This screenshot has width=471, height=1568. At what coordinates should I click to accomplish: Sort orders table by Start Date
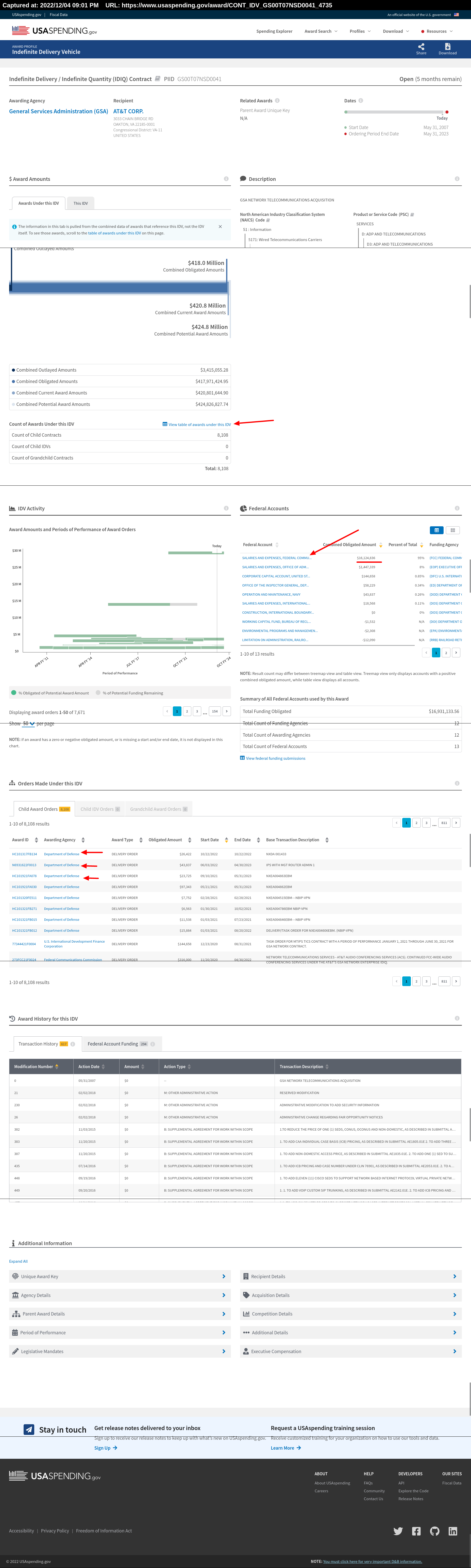click(226, 840)
